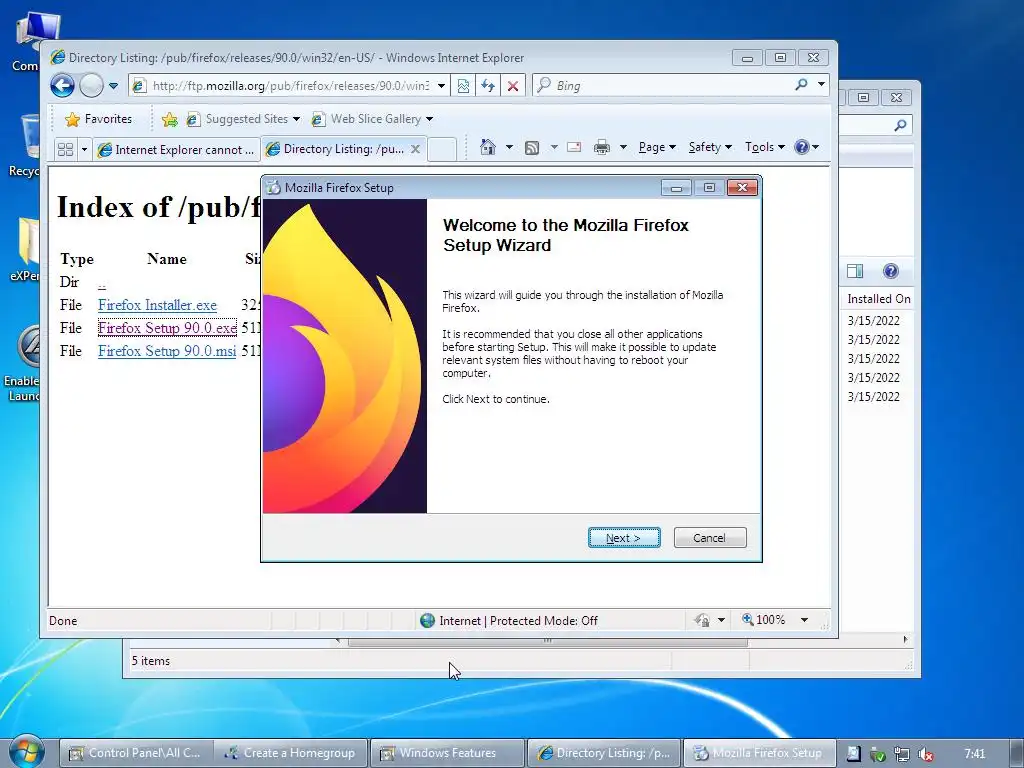1024x768 pixels.
Task: Go back with Internet Explorer's Back arrow
Action: coord(63,86)
